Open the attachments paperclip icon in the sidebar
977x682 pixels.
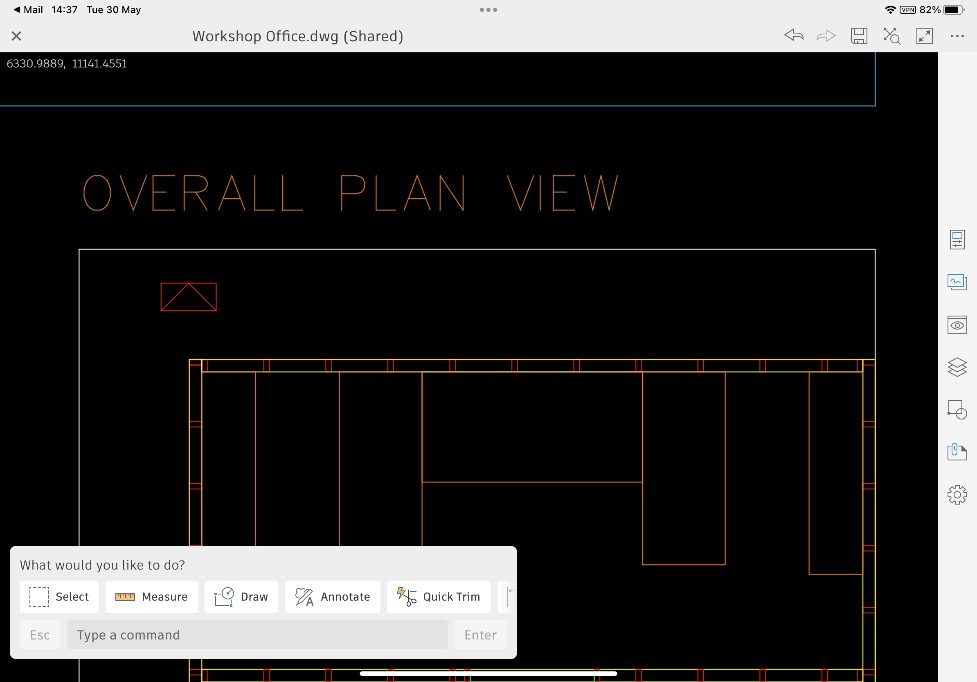(957, 452)
